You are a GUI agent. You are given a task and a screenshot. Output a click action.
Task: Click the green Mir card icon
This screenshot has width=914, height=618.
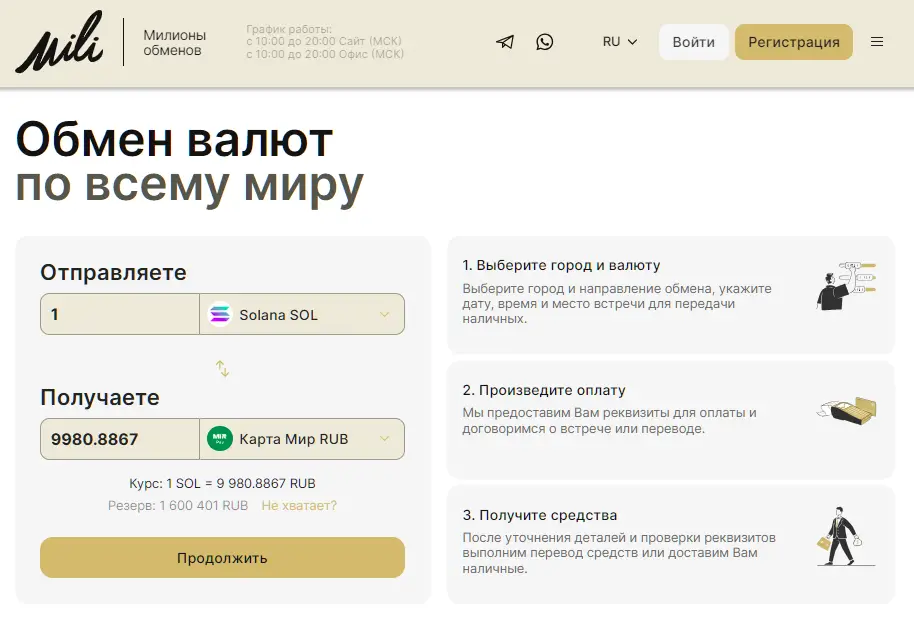click(219, 439)
